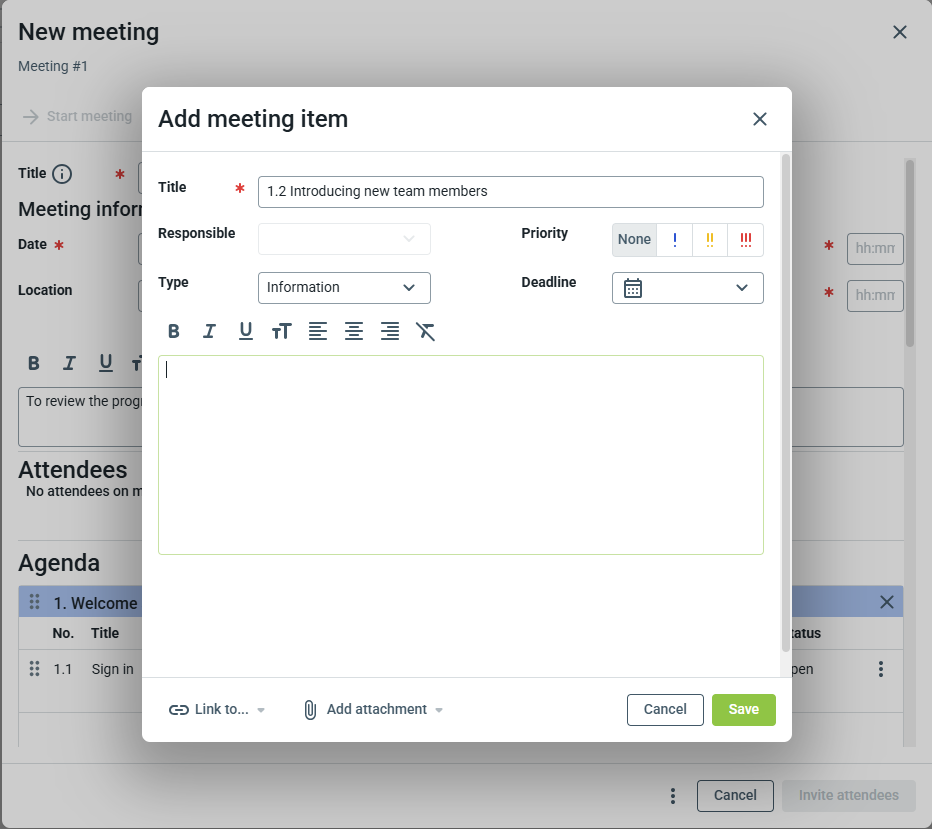Align text right in item description

[390, 332]
